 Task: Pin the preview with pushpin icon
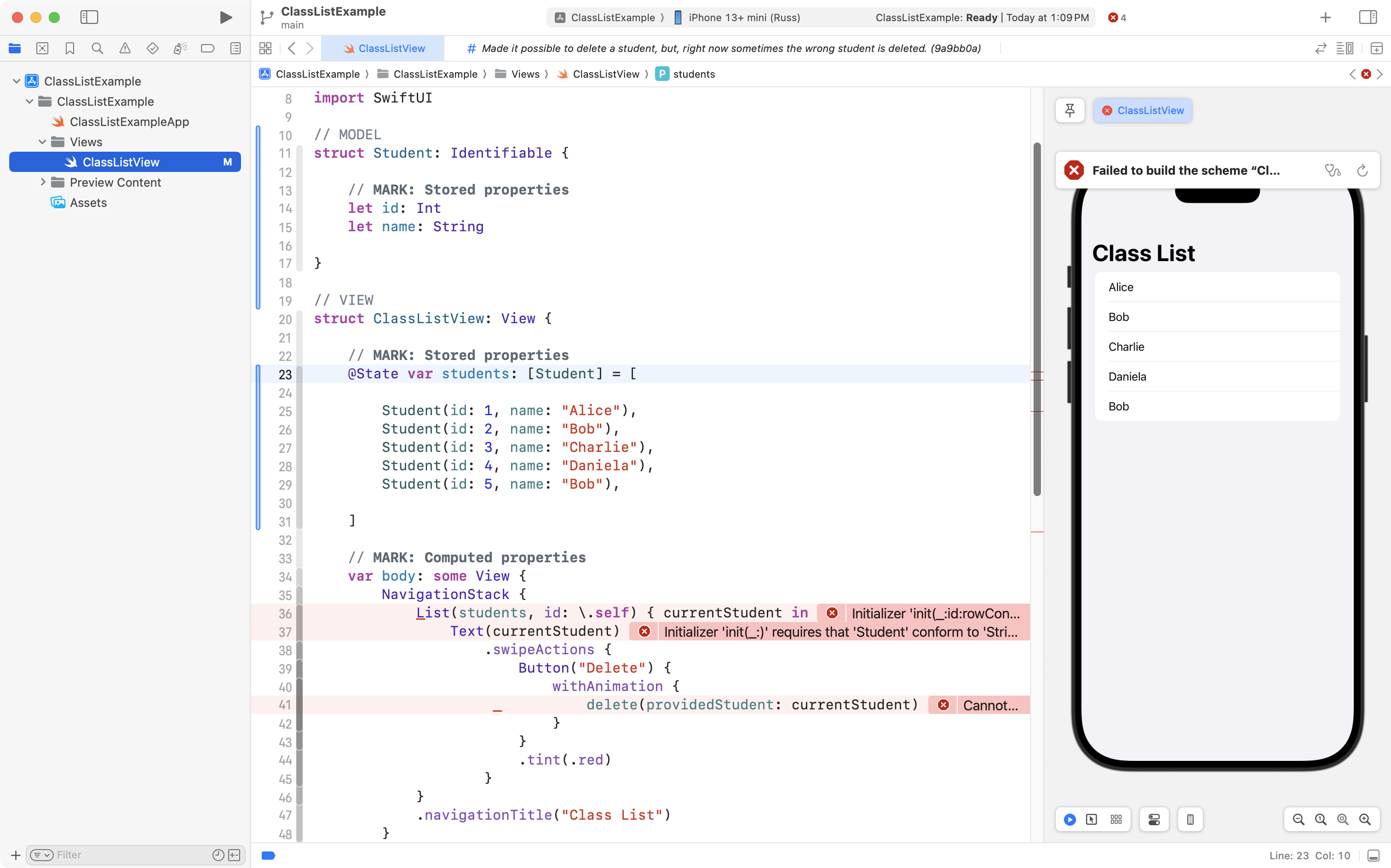coord(1069,110)
